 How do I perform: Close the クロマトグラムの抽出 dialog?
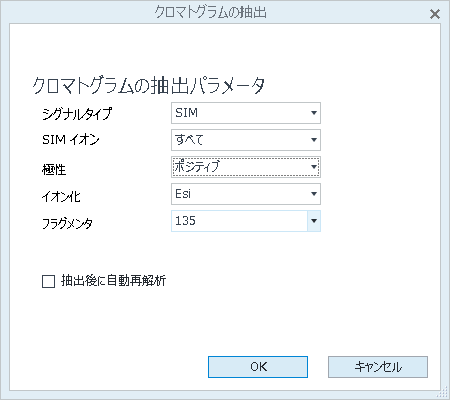point(434,14)
